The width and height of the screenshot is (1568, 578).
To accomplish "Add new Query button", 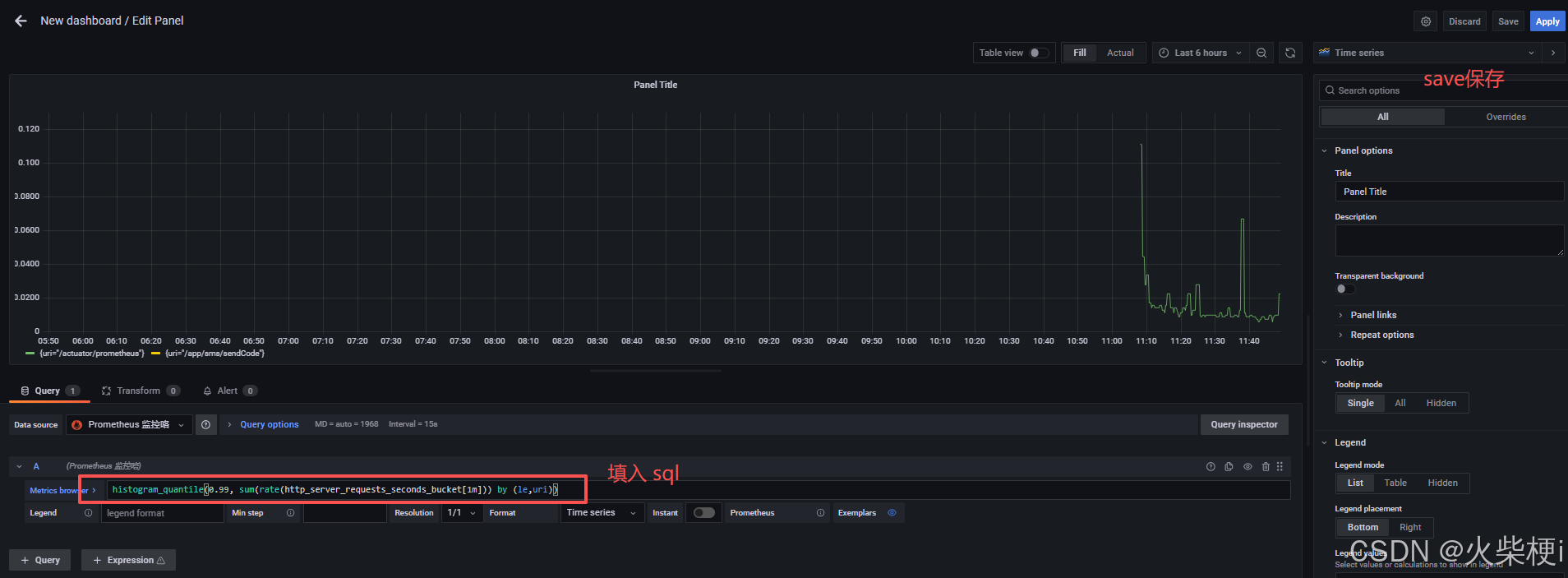I will tap(39, 560).
